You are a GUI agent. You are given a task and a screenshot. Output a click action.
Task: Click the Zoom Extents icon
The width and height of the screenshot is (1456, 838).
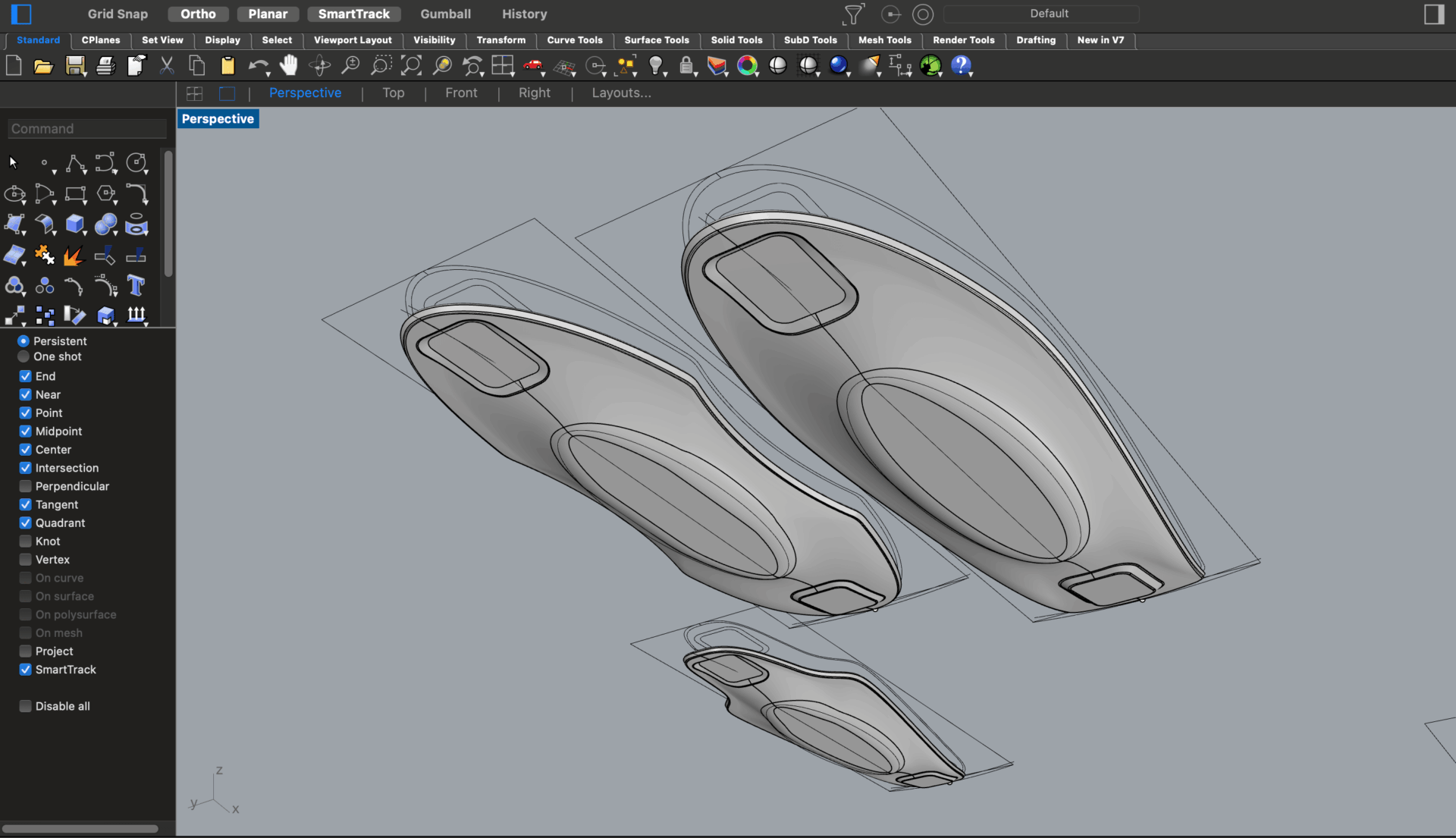click(x=411, y=66)
